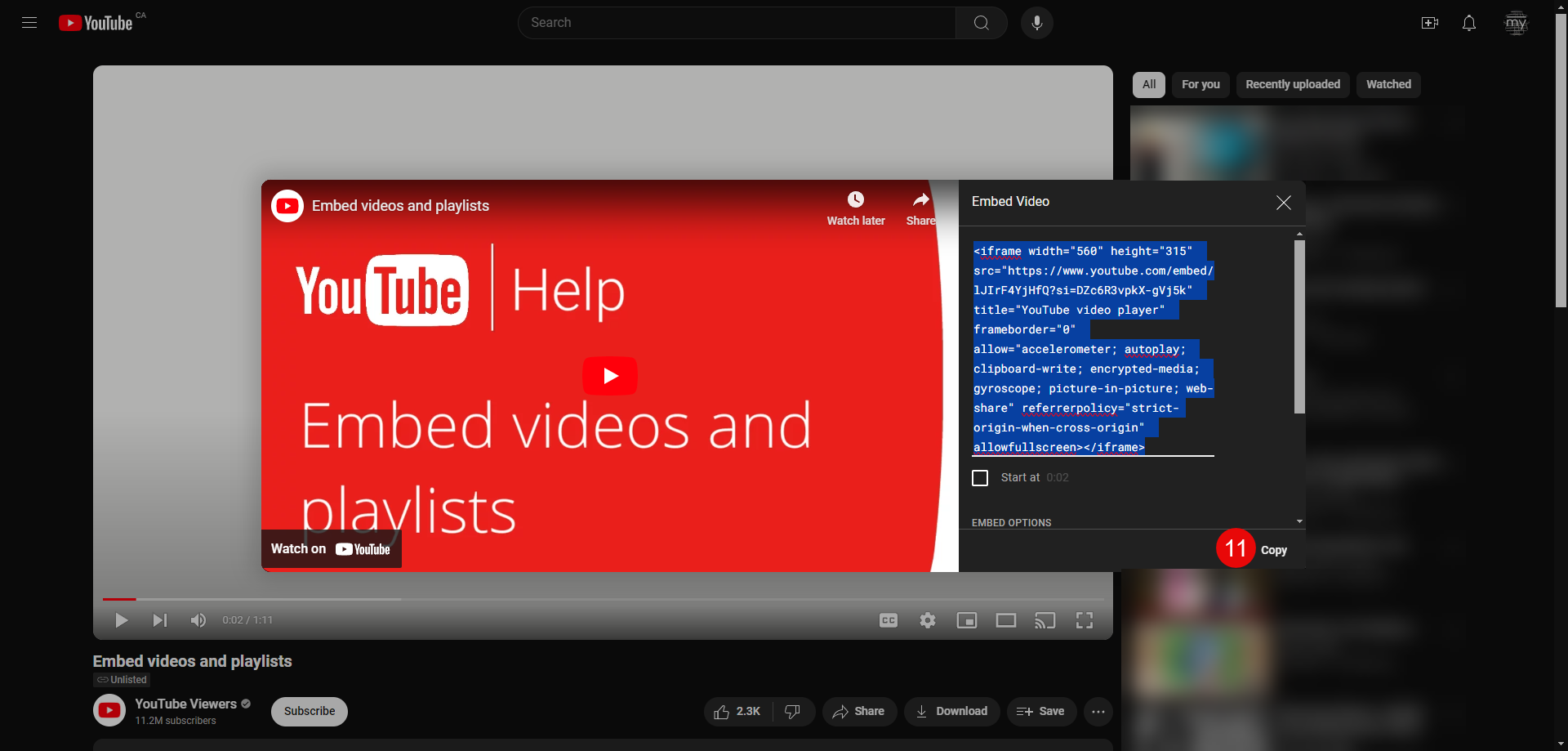Open player settings gear
Screen dimensions: 1568x751
click(928, 620)
